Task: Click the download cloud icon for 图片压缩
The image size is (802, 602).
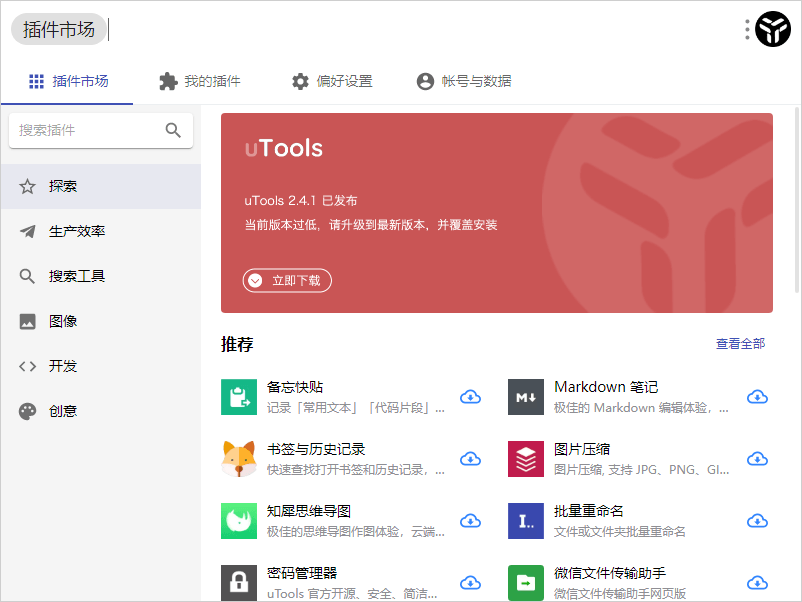Action: pos(757,458)
